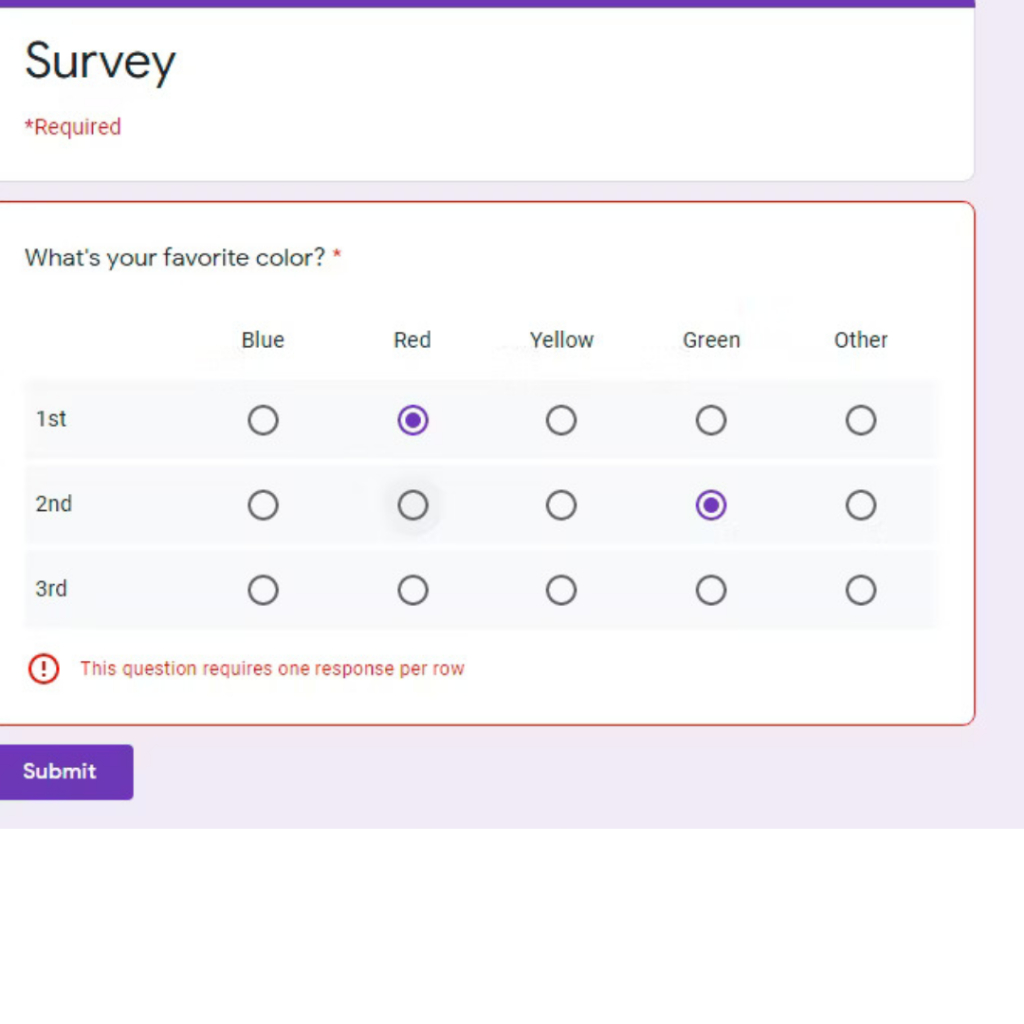Pick Yellow for the 2nd row

(x=561, y=505)
